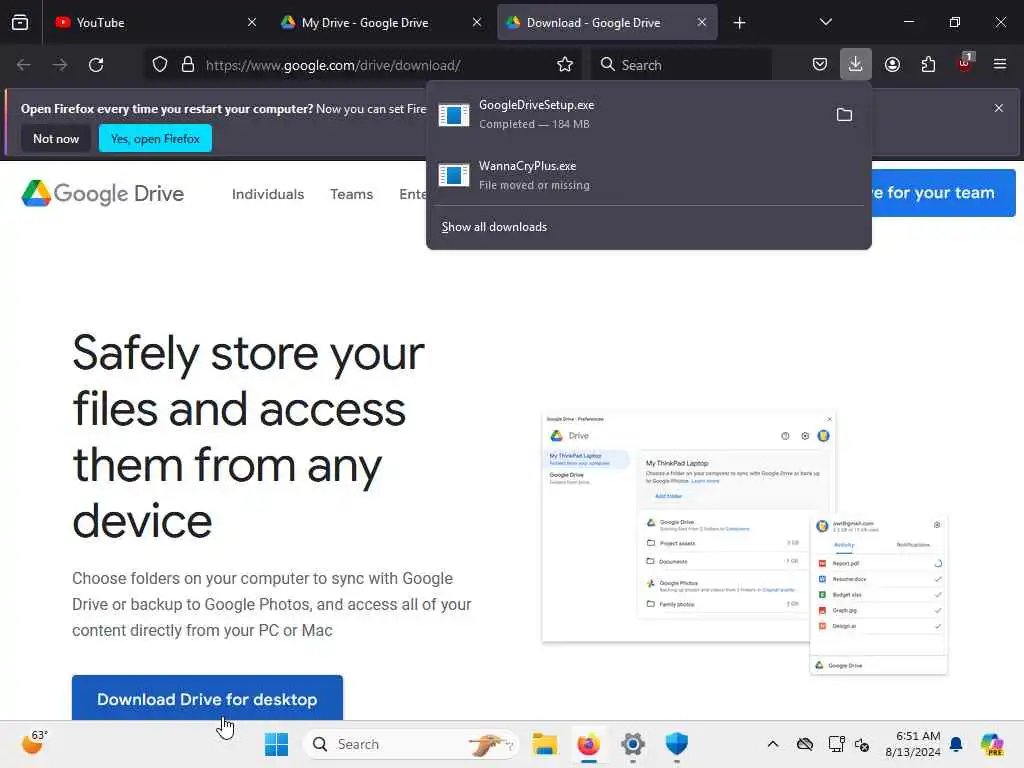
Task: Open the Teams navigation item
Action: [351, 194]
